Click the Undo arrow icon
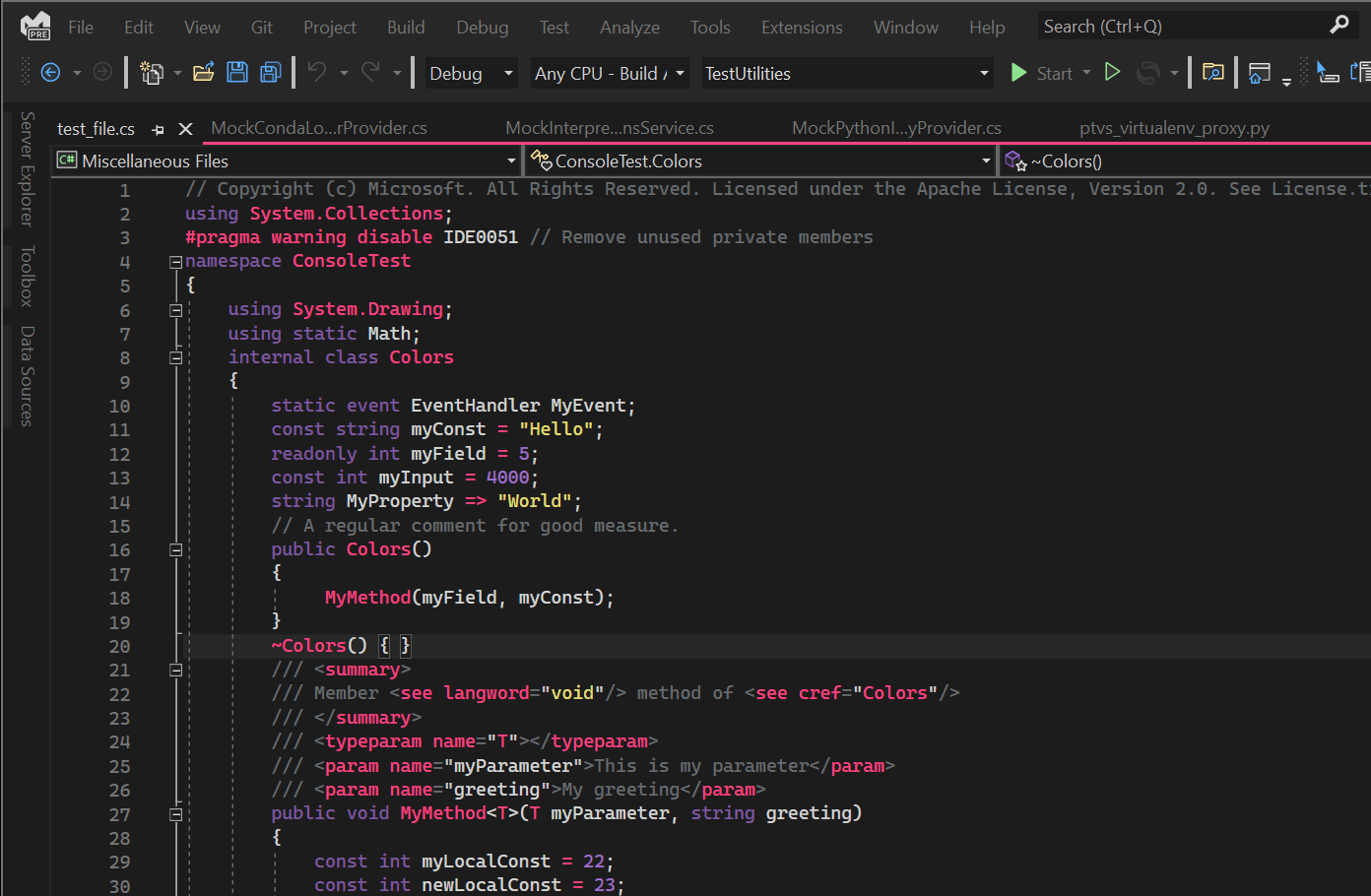The height and width of the screenshot is (896, 1371). click(317, 72)
